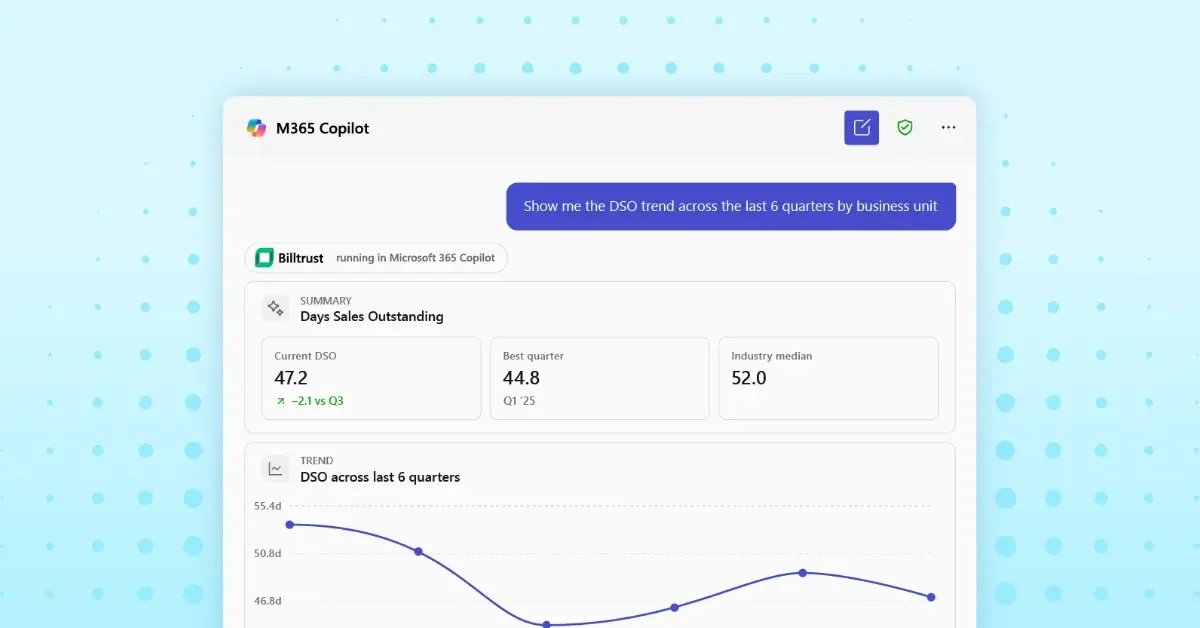Image resolution: width=1200 pixels, height=628 pixels.
Task: Open the three-dots more options menu
Action: tap(948, 128)
